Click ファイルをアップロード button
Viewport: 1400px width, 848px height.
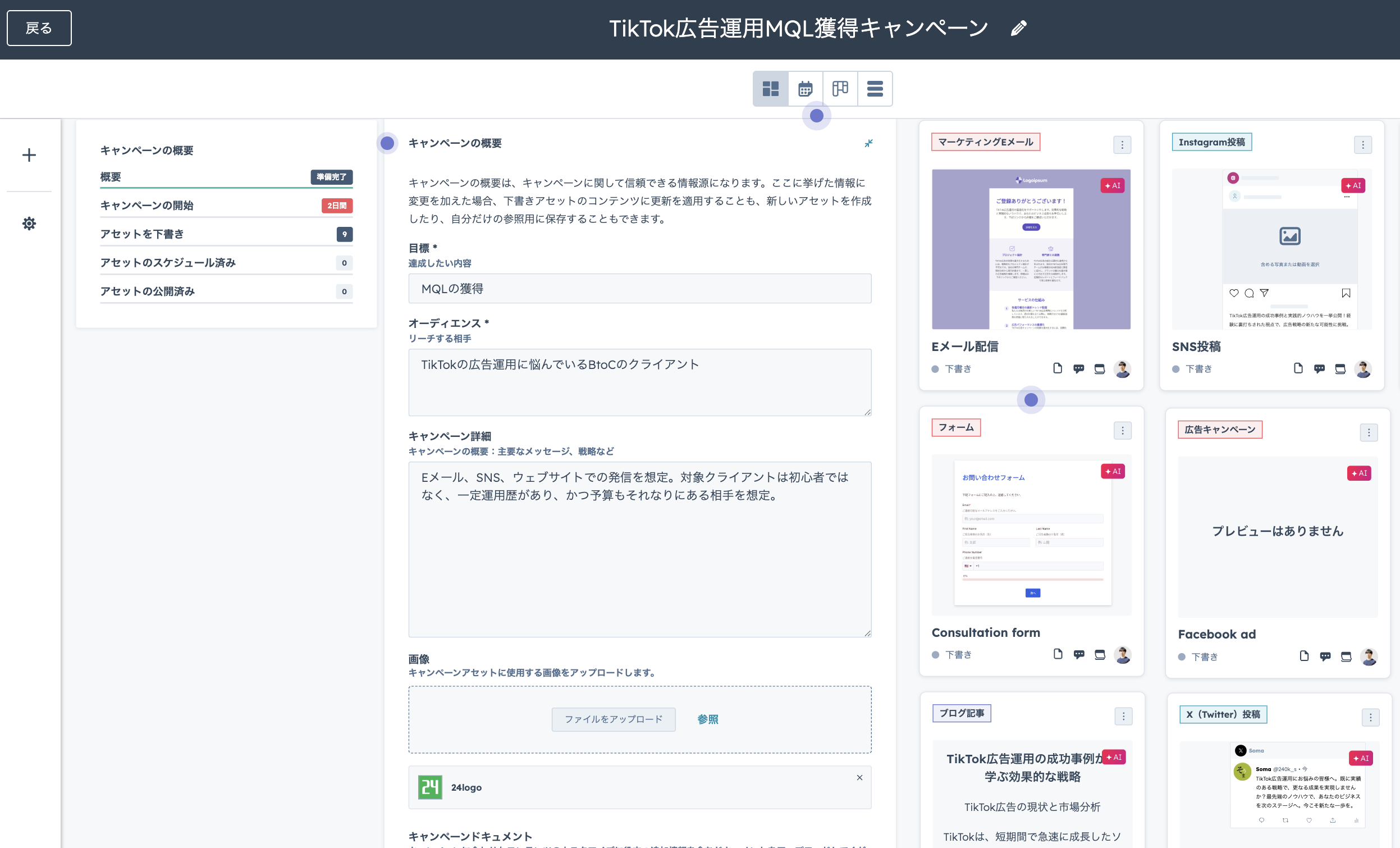pos(614,719)
